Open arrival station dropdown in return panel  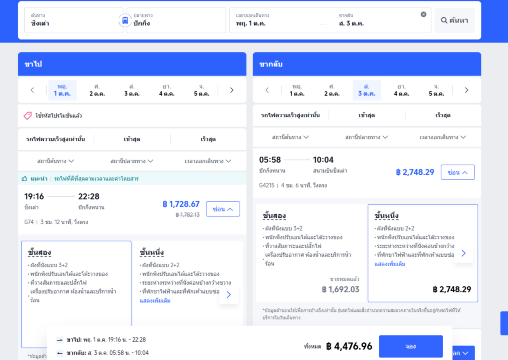click(x=367, y=137)
